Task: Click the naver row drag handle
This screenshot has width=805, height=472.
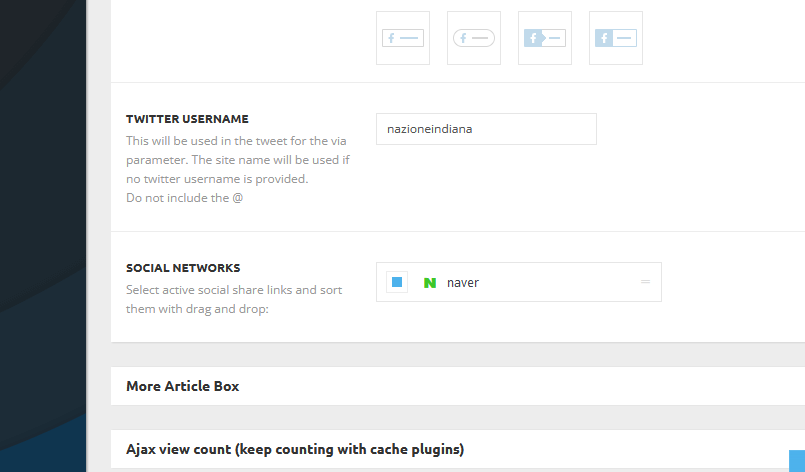Action: (645, 283)
